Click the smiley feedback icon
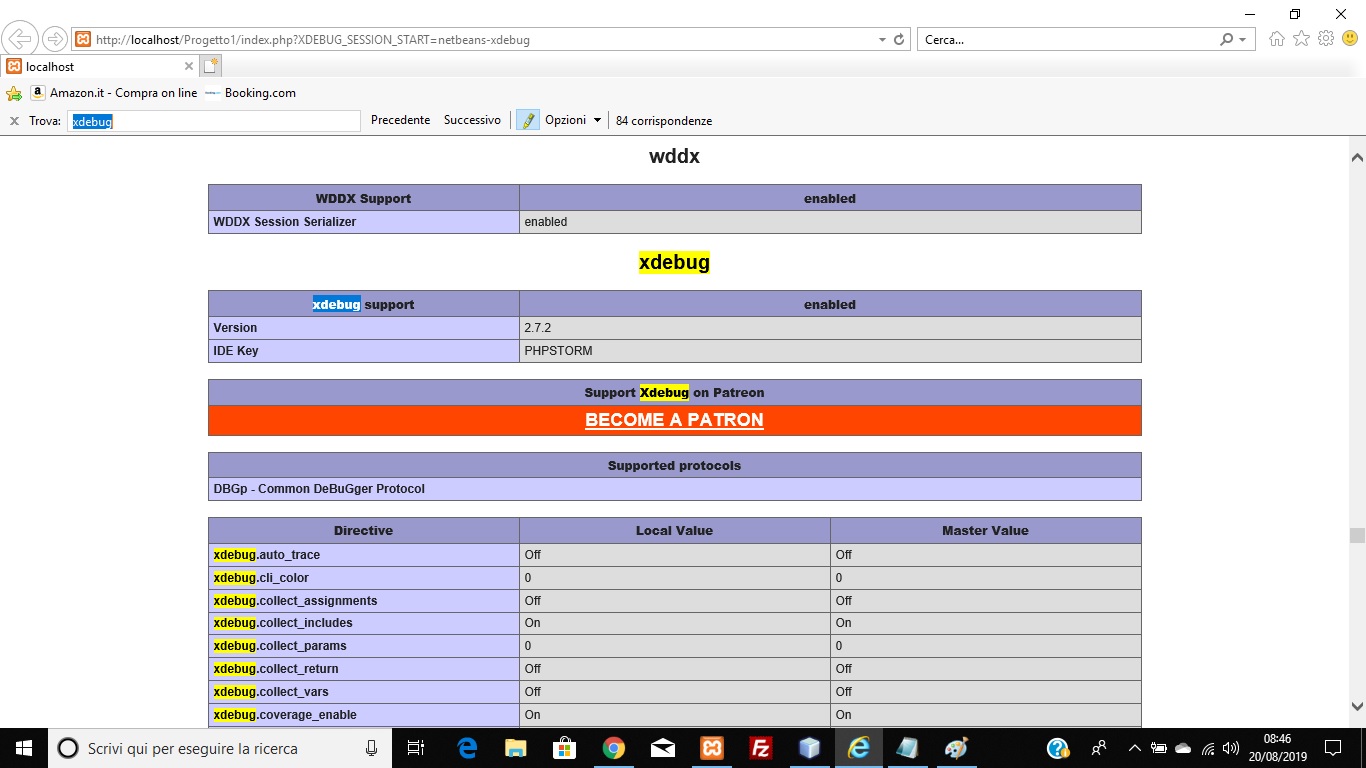 (1350, 39)
